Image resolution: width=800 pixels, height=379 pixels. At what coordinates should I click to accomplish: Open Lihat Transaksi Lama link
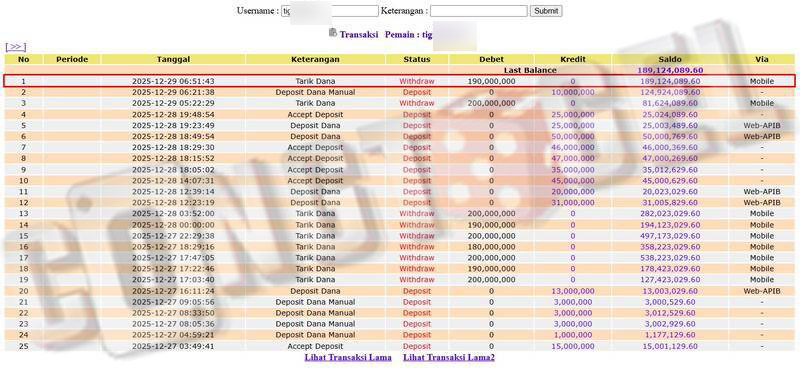click(348, 357)
